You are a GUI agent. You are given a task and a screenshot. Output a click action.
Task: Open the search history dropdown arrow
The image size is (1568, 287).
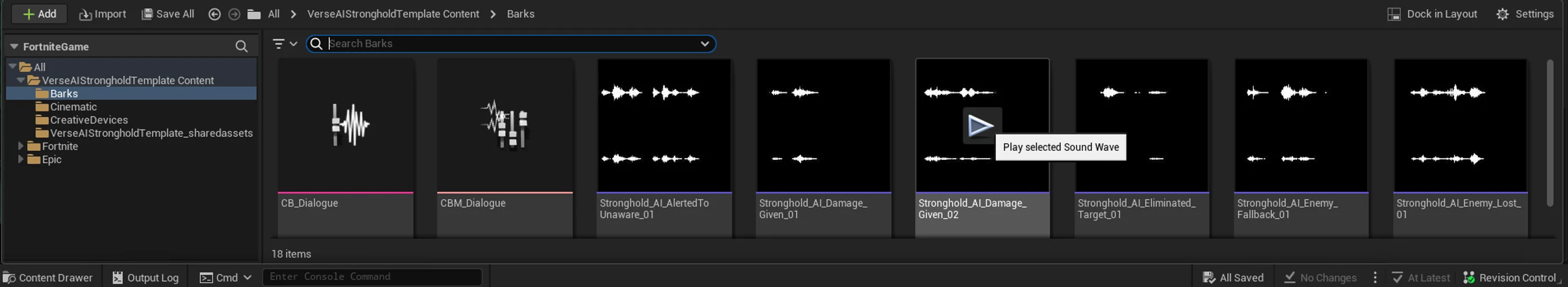pos(705,44)
